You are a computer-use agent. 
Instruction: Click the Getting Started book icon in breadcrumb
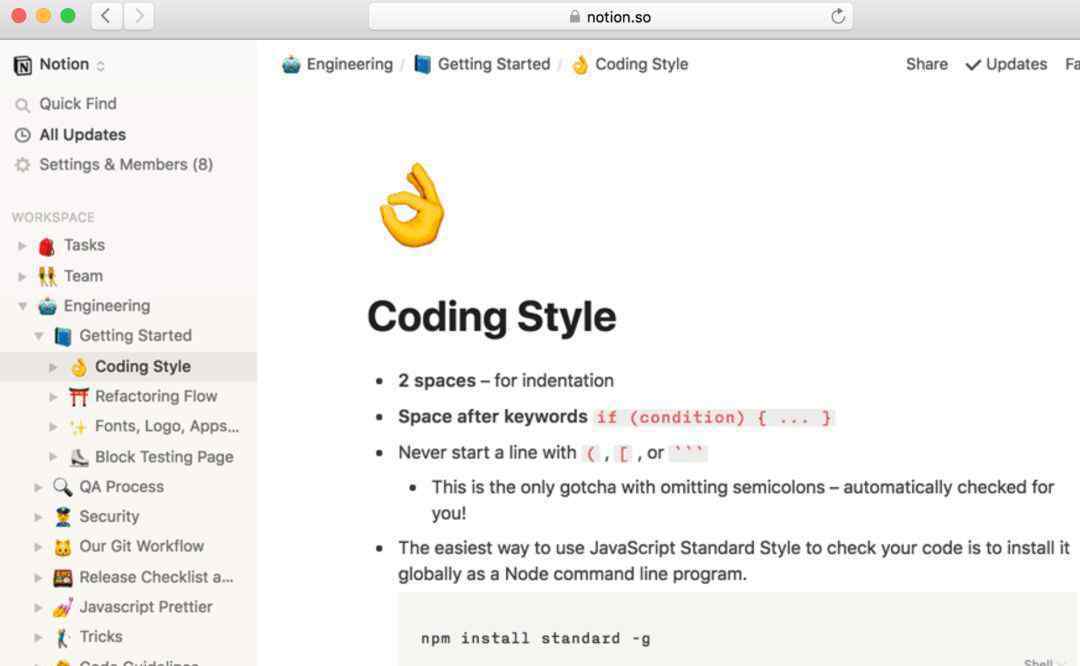(422, 65)
